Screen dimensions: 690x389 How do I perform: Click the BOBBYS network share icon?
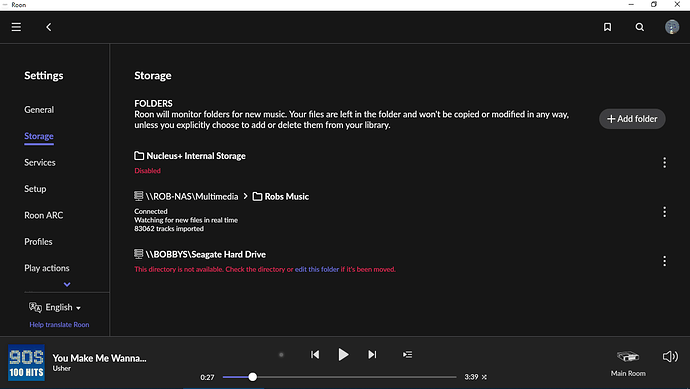pyautogui.click(x=139, y=254)
